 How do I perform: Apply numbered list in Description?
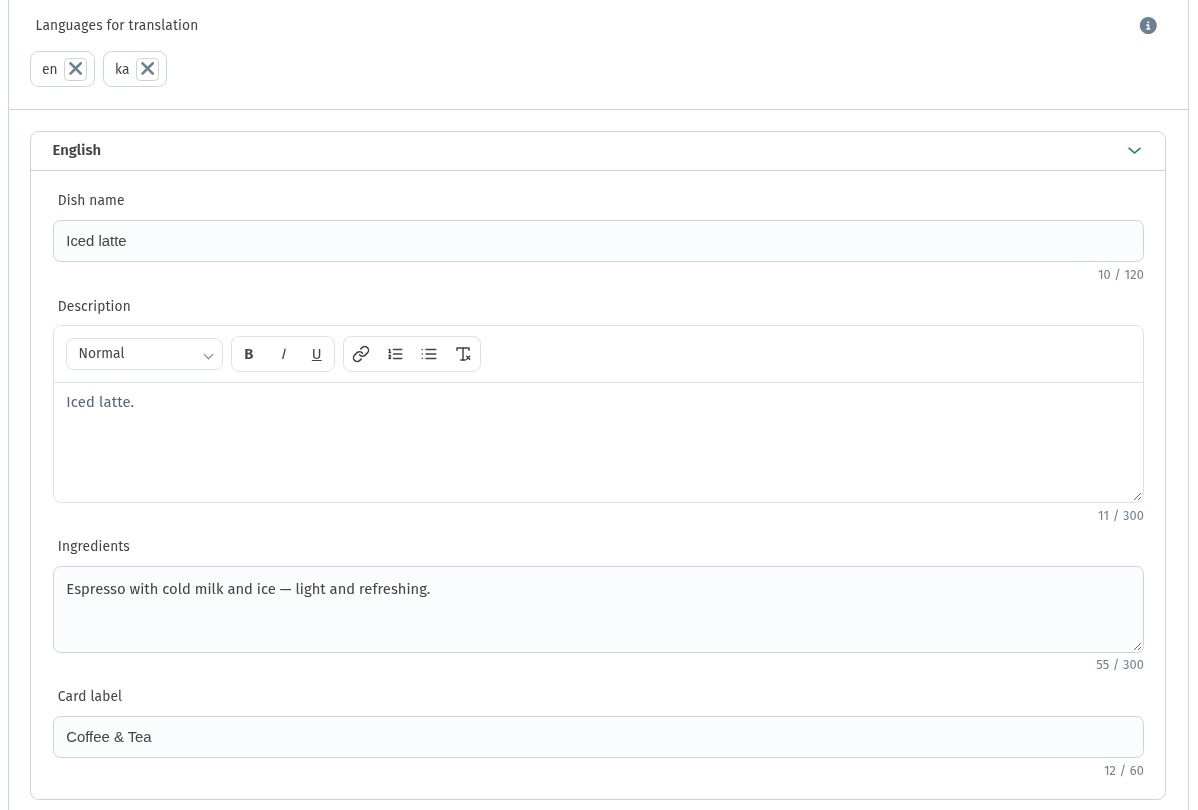click(395, 354)
